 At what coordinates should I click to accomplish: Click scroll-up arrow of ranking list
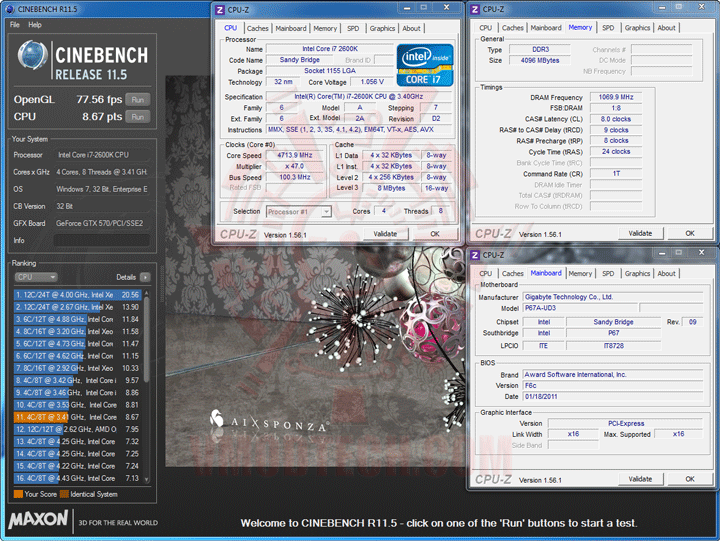(146, 293)
